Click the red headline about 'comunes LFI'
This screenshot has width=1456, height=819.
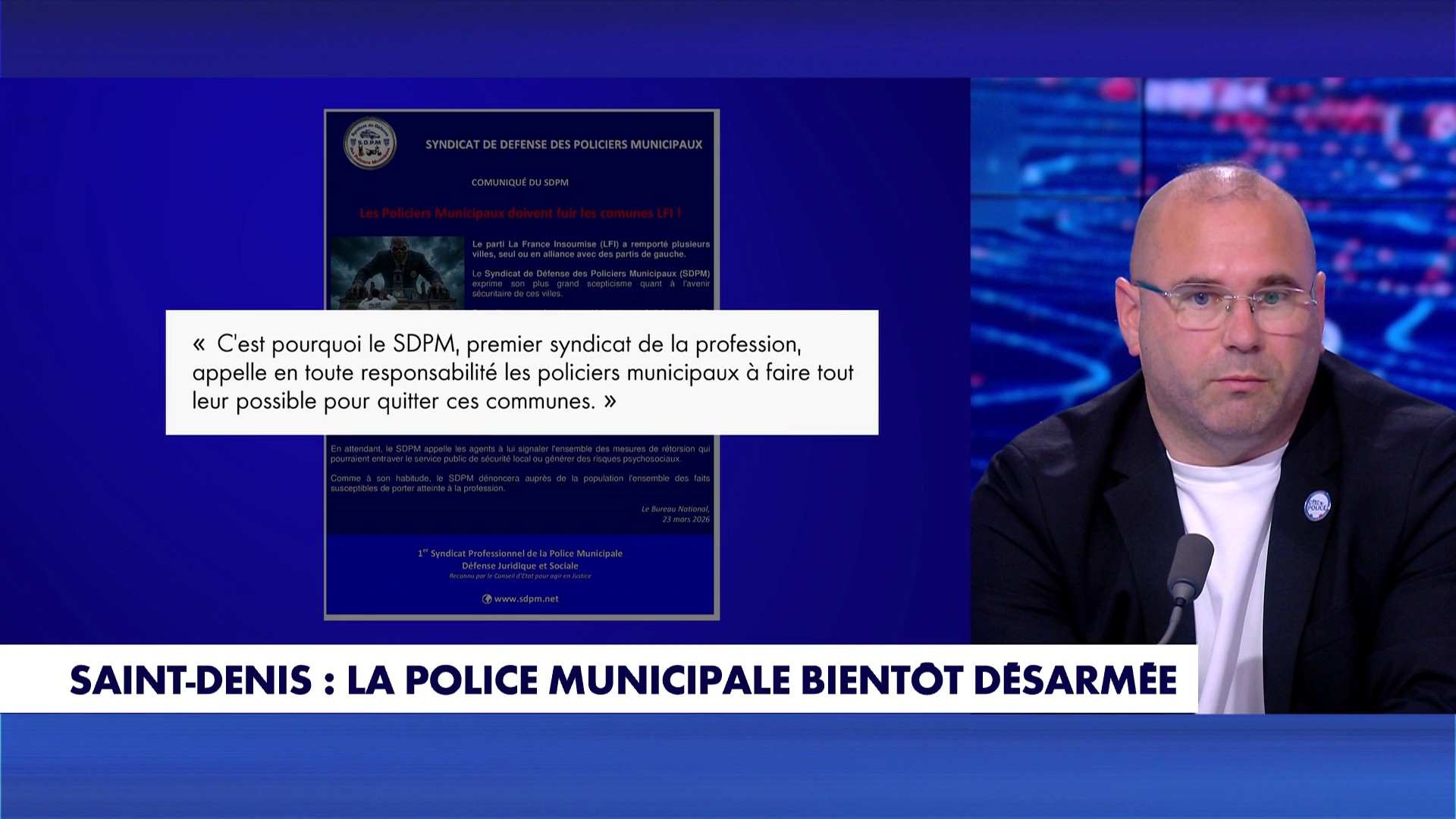[x=520, y=213]
